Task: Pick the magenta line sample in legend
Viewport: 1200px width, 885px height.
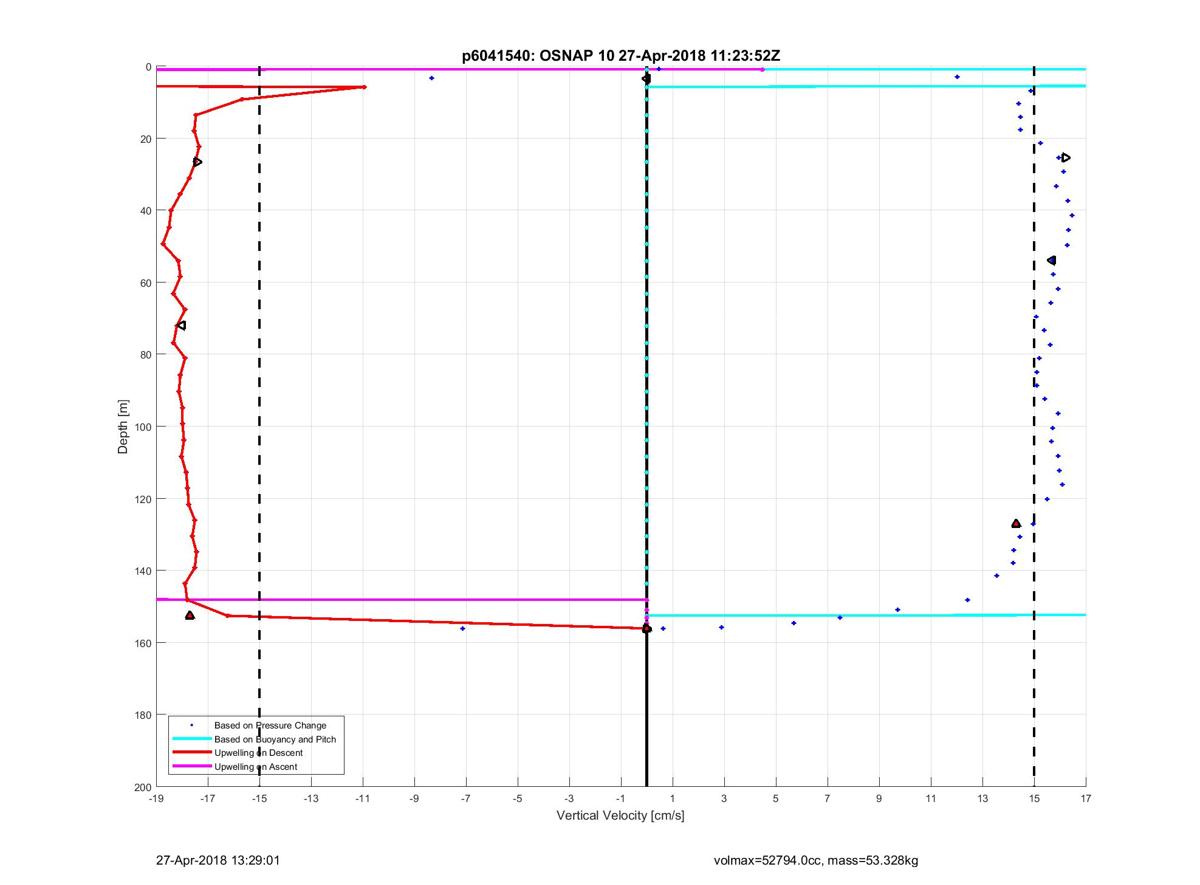Action: point(191,767)
